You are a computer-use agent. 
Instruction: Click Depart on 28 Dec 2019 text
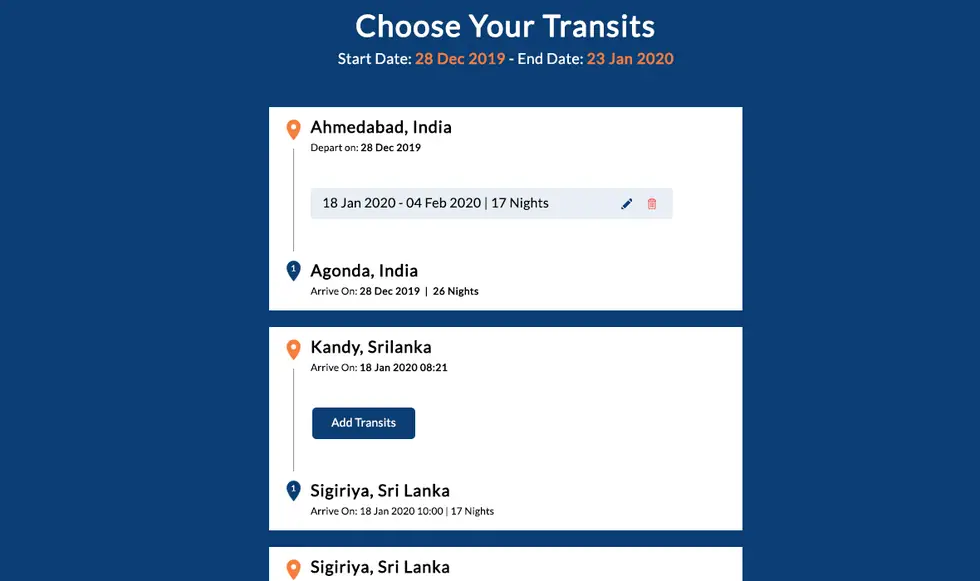point(366,147)
